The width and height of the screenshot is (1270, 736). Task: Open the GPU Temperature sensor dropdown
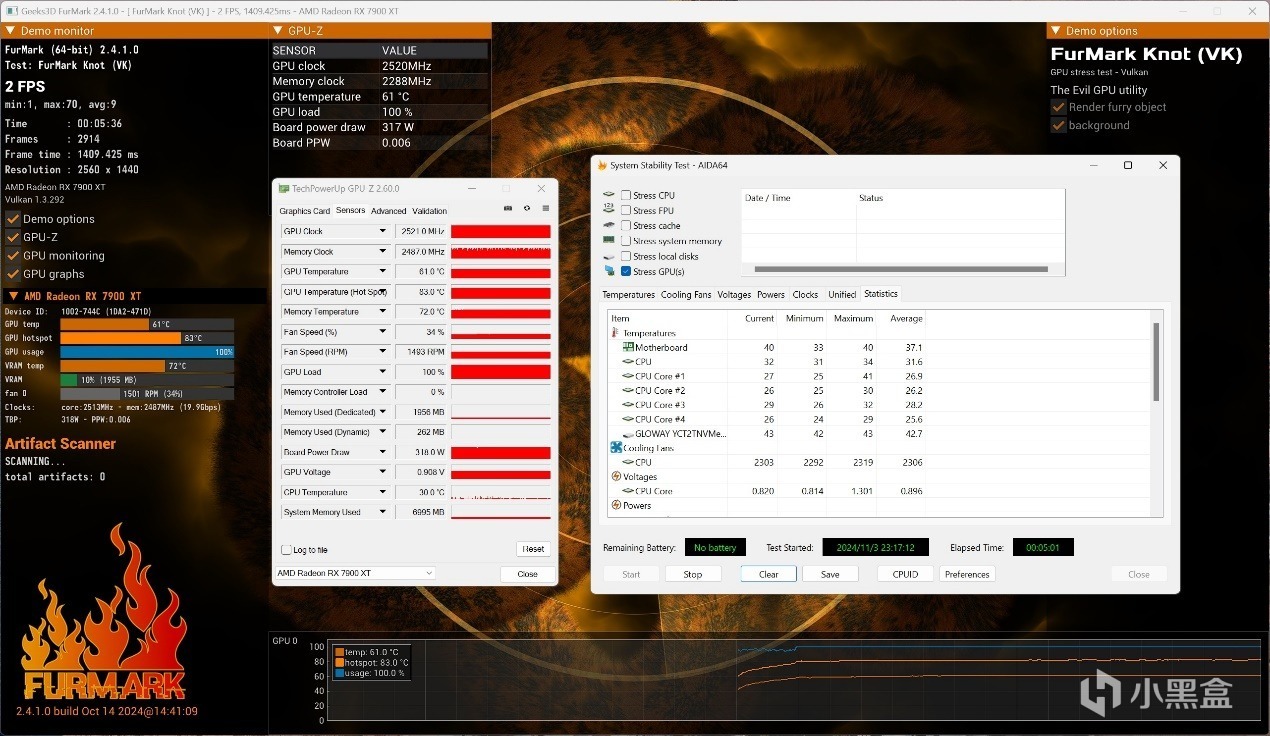click(x=382, y=271)
